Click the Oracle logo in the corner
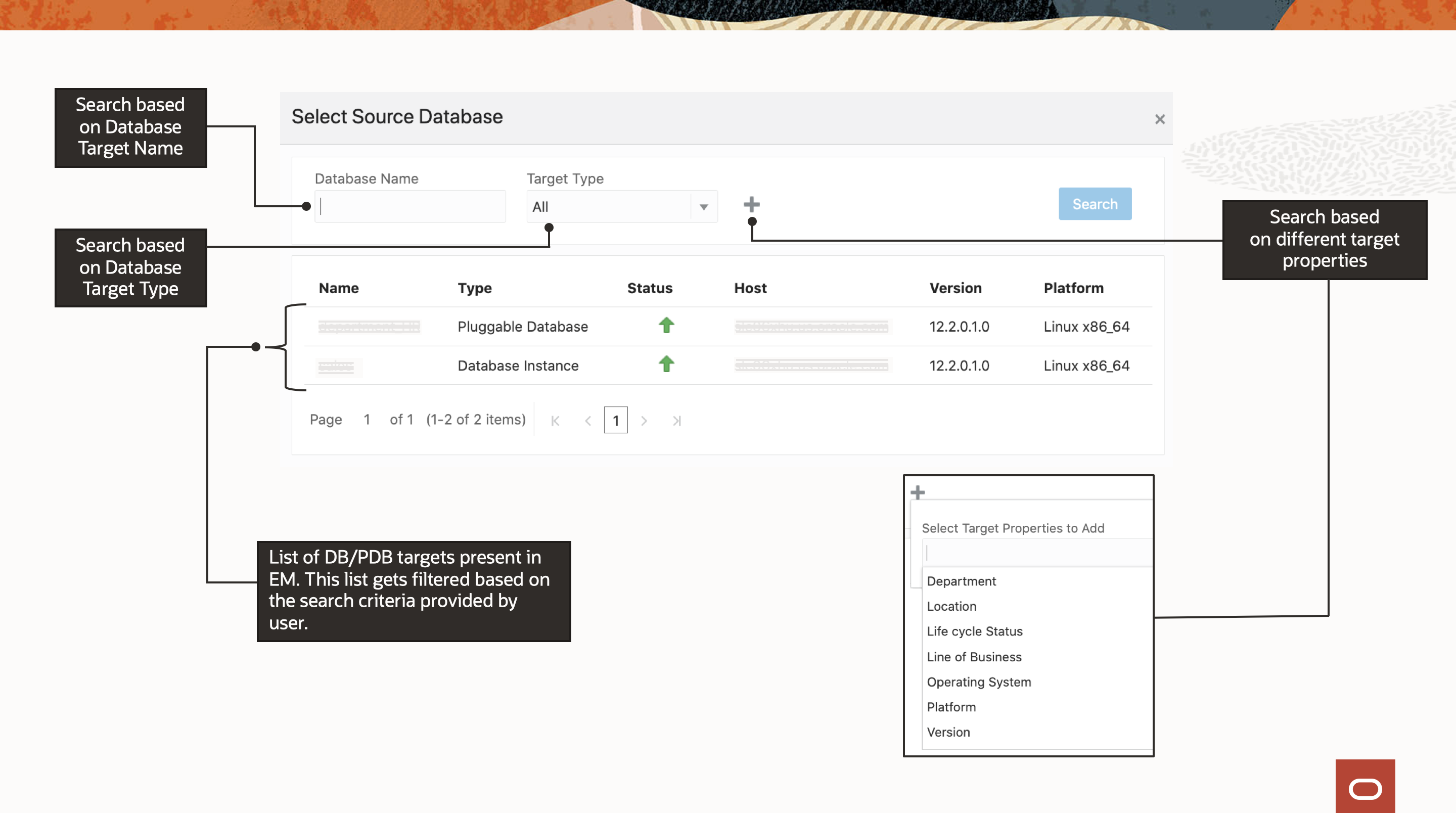1456x813 pixels. pos(1365,788)
